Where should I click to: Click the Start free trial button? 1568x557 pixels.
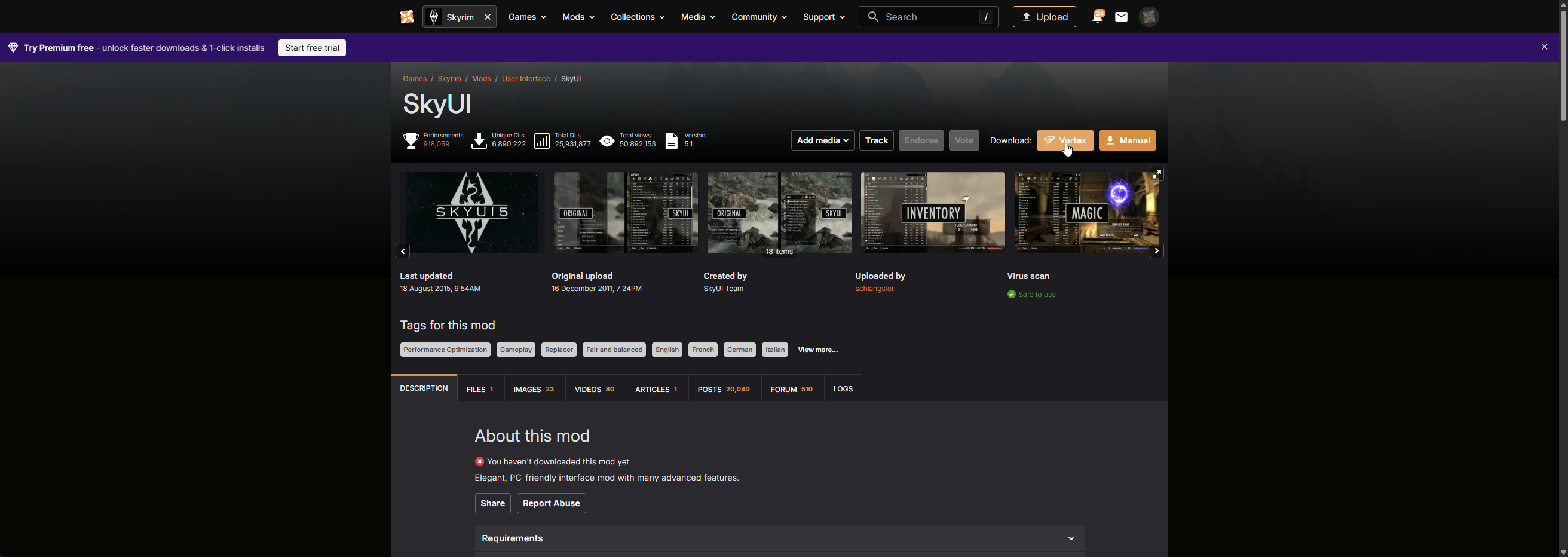click(x=313, y=48)
